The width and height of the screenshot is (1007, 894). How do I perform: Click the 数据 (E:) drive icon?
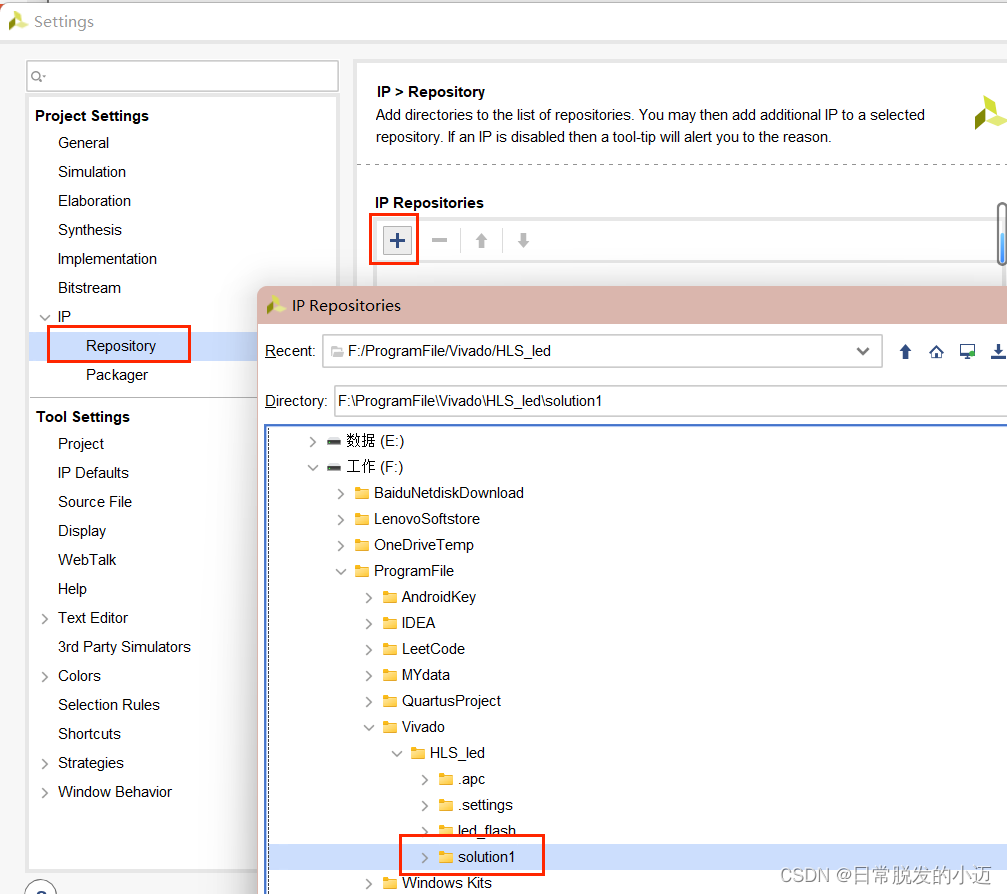tap(333, 441)
